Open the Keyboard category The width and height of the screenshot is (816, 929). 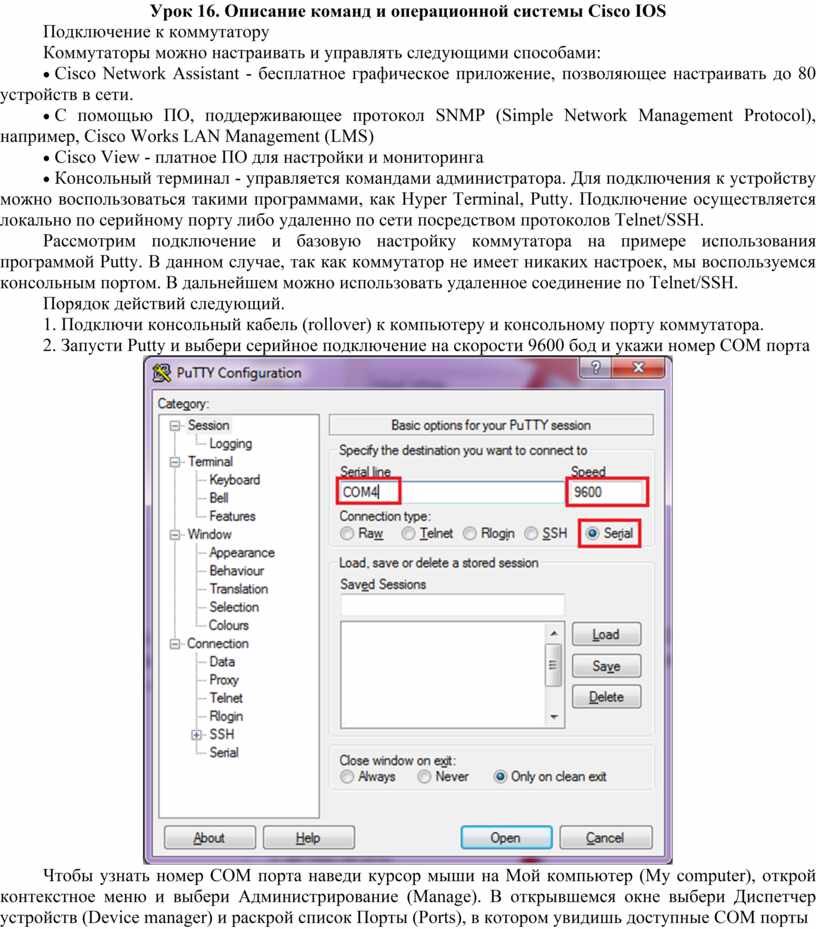pos(235,480)
